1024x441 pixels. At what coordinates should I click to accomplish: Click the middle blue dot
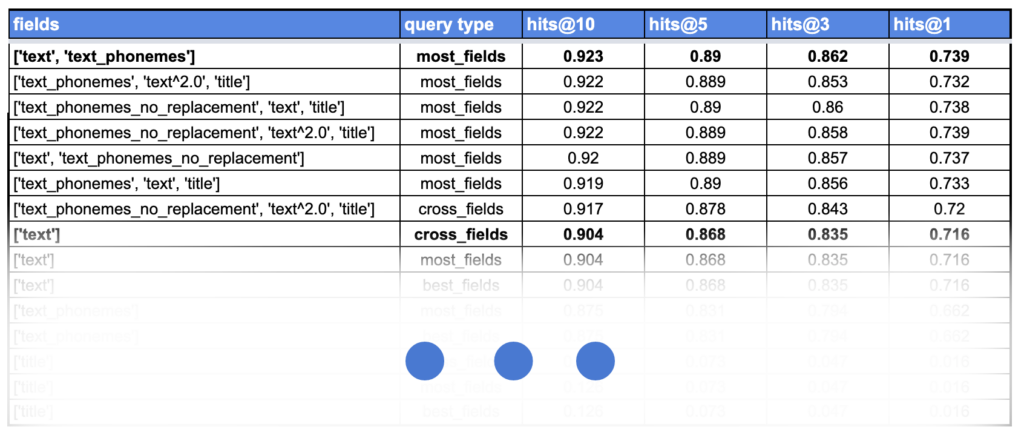513,360
